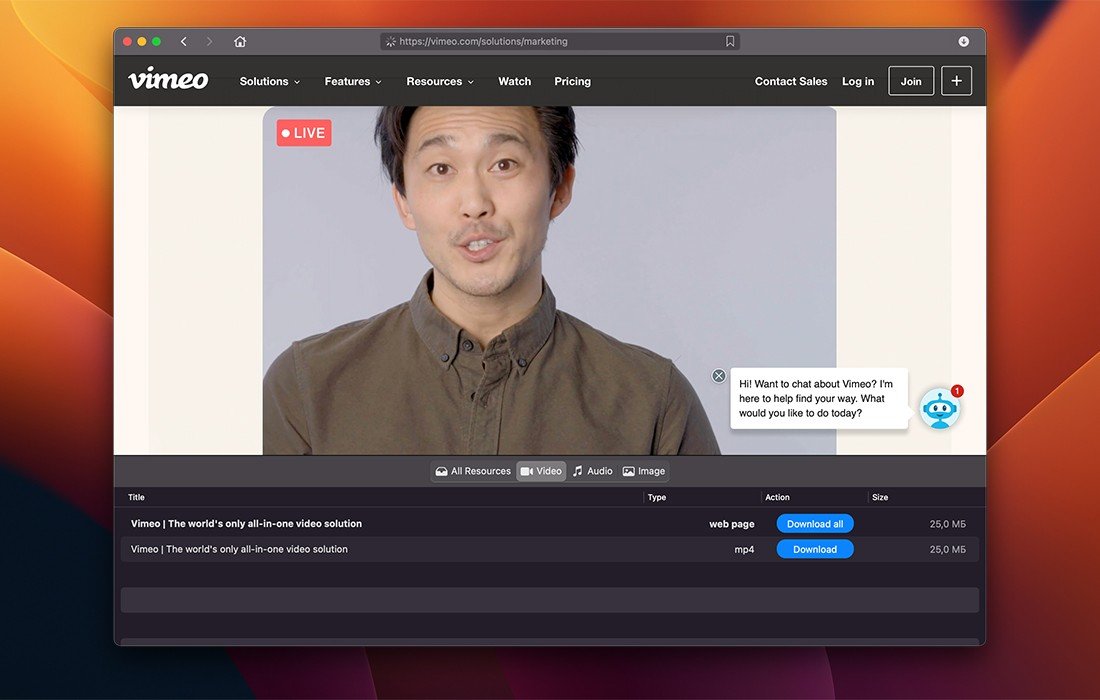
Task: Click Download for the mp4 file
Action: (x=814, y=549)
